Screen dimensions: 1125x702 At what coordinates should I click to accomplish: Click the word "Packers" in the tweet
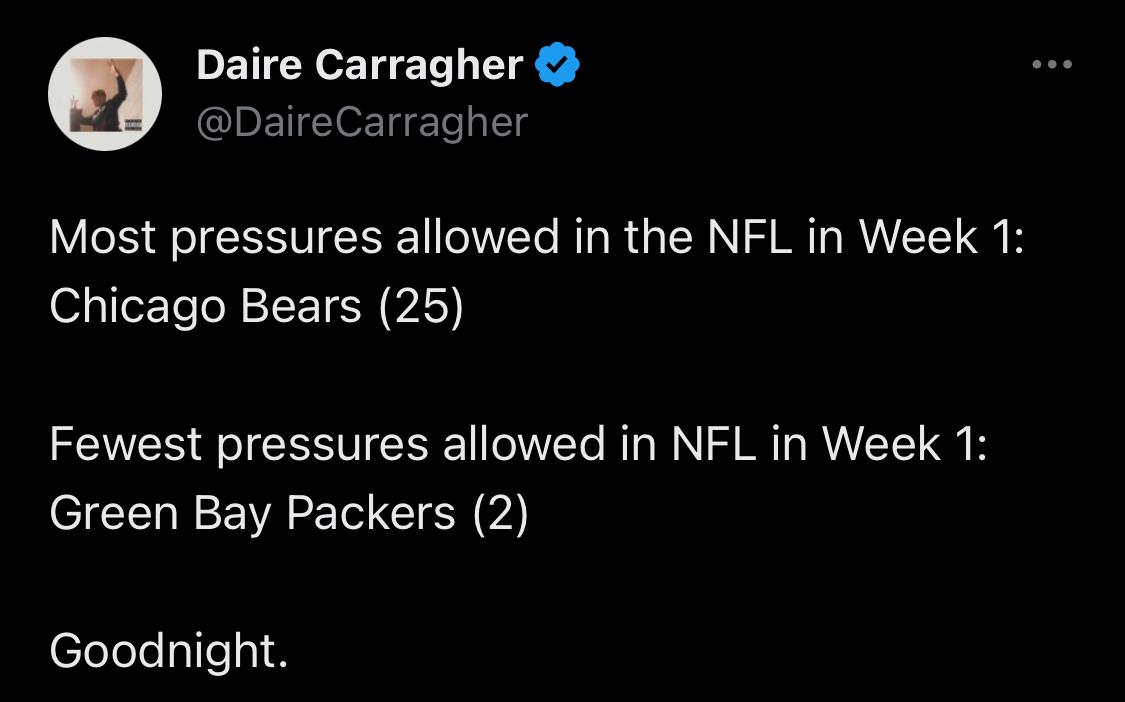(x=370, y=512)
